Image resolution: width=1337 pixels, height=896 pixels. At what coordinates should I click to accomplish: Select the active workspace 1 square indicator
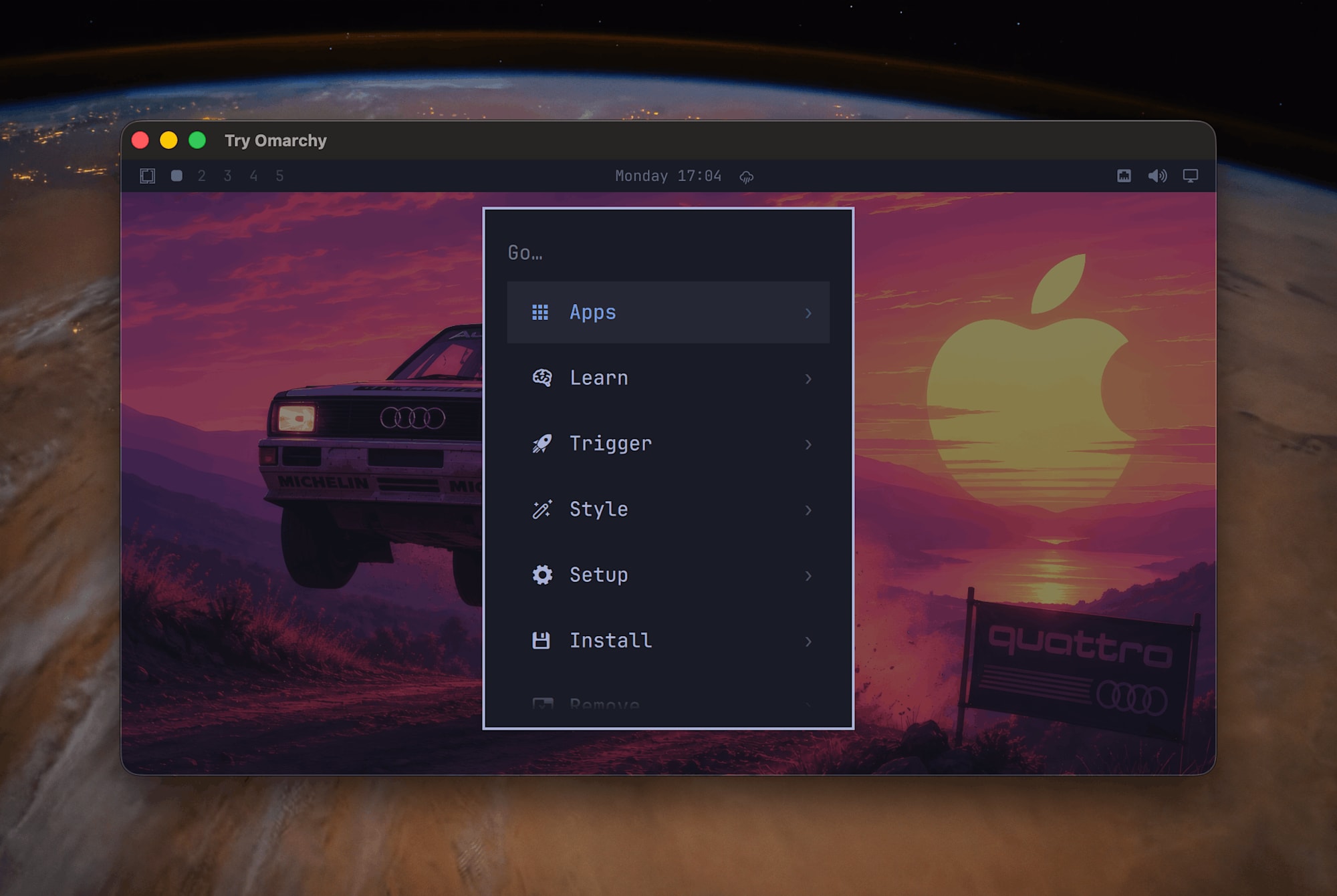(176, 176)
